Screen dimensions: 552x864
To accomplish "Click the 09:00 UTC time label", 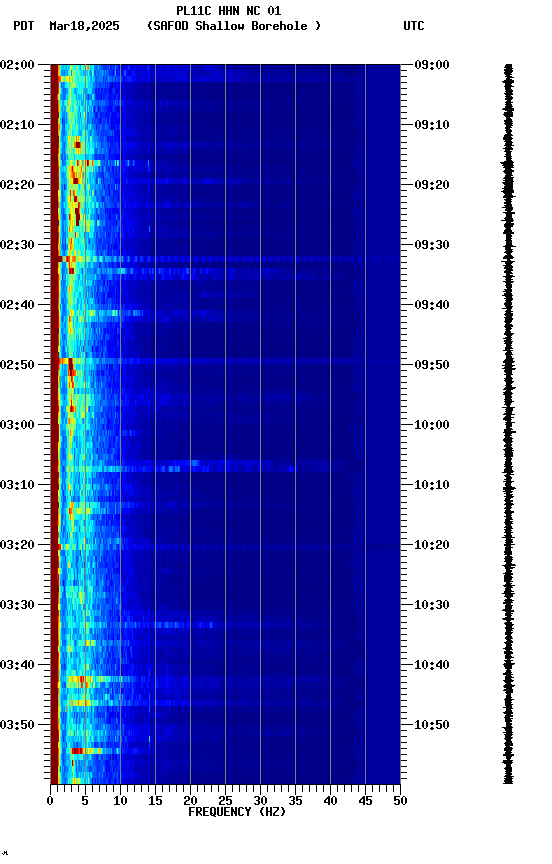I will (x=432, y=65).
